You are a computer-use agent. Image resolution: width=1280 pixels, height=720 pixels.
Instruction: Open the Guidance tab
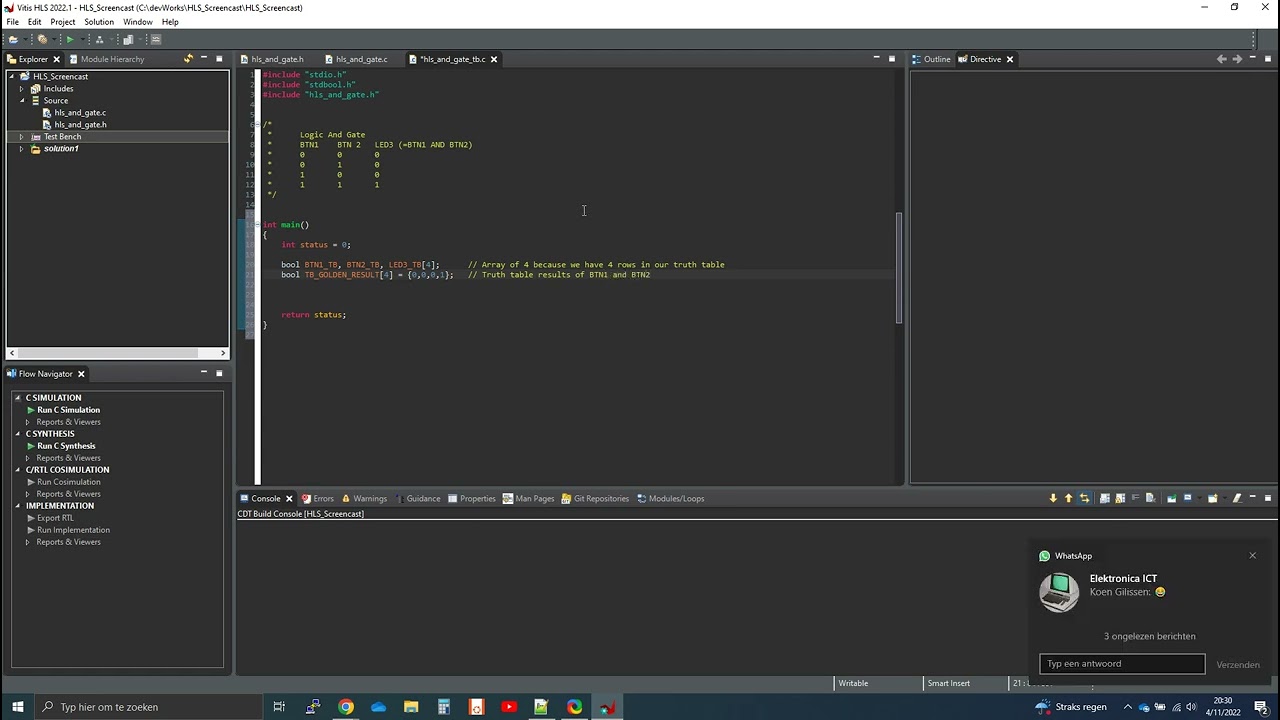[417, 498]
